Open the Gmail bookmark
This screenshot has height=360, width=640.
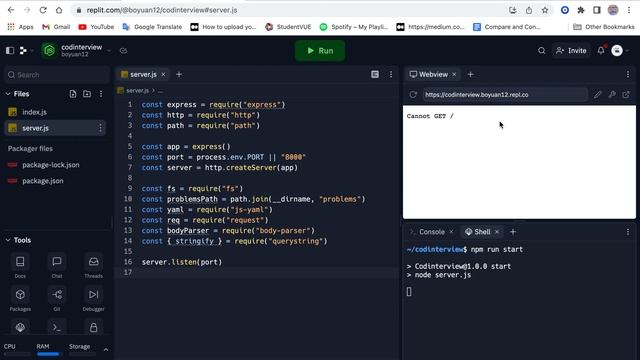[x=56, y=27]
